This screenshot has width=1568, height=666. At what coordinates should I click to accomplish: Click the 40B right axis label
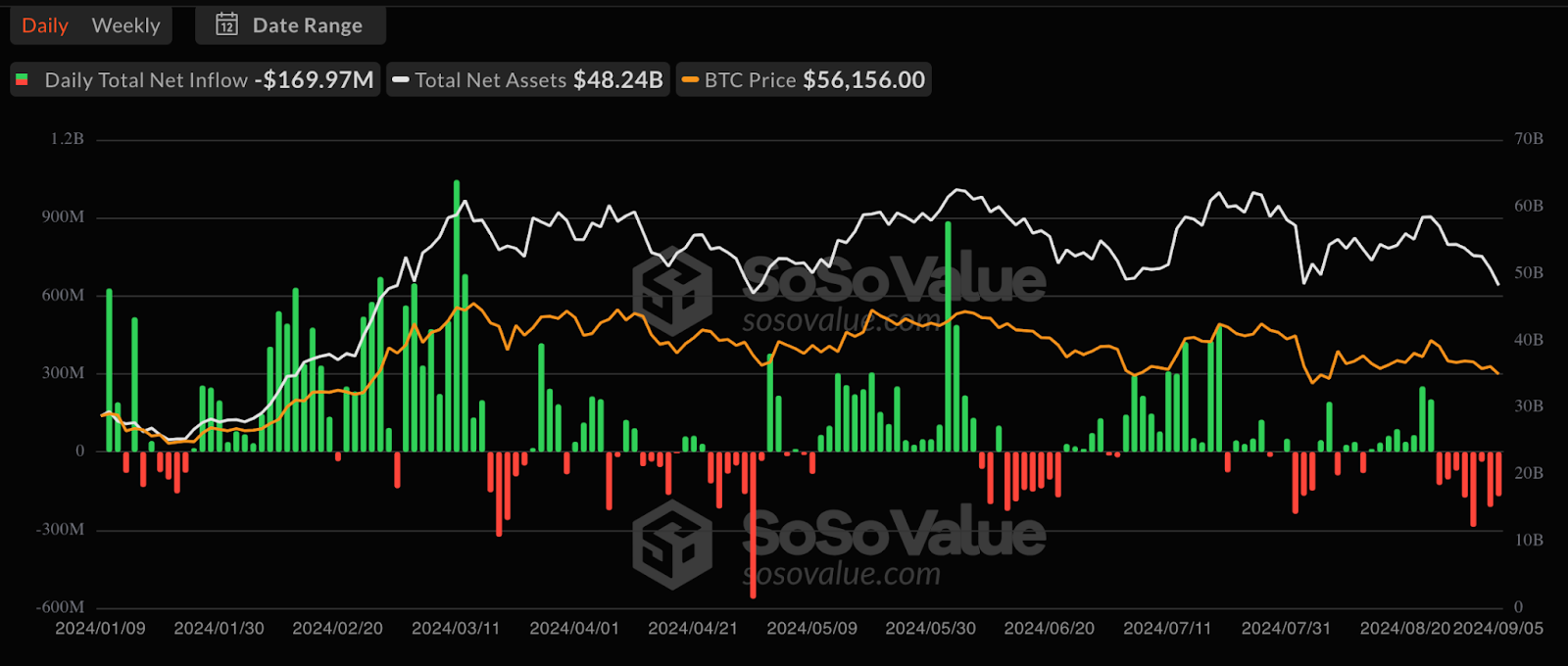(1529, 340)
